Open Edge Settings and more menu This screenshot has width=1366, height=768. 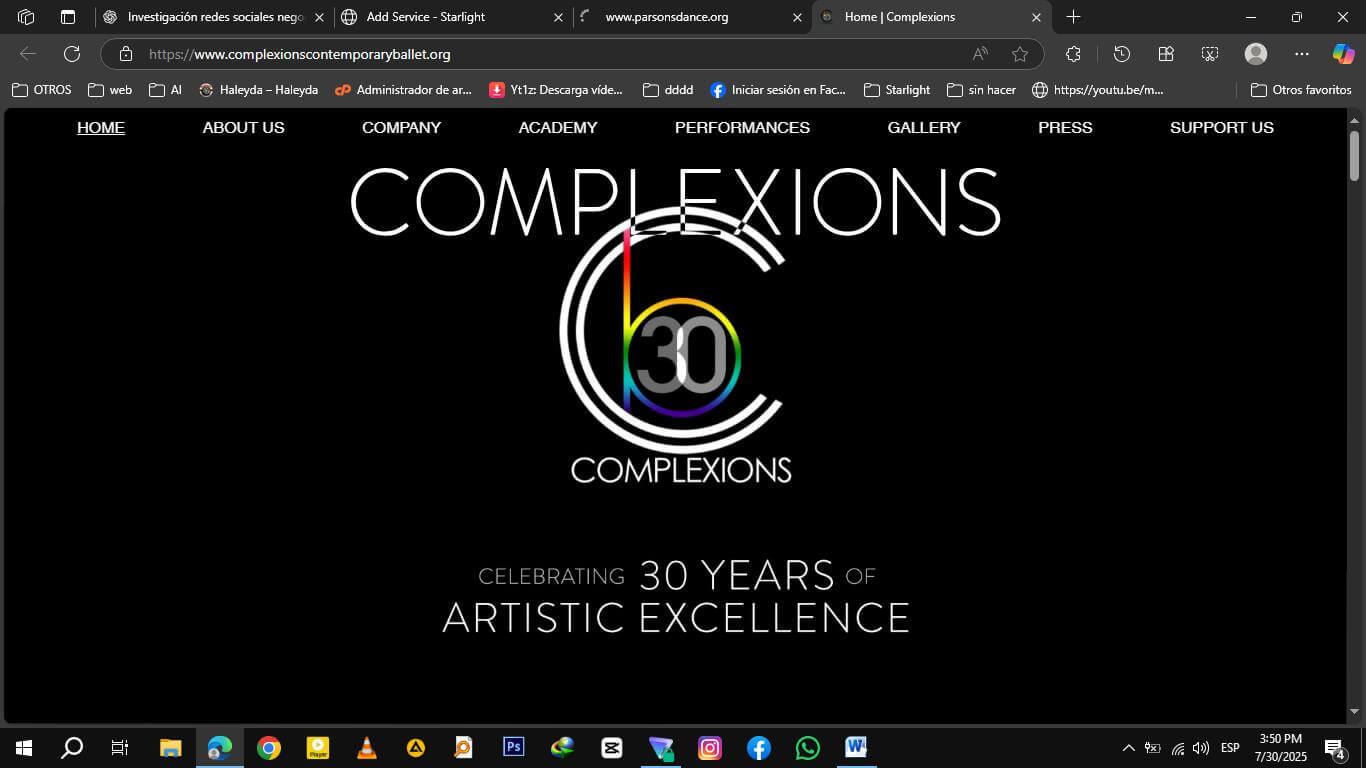tap(1301, 54)
